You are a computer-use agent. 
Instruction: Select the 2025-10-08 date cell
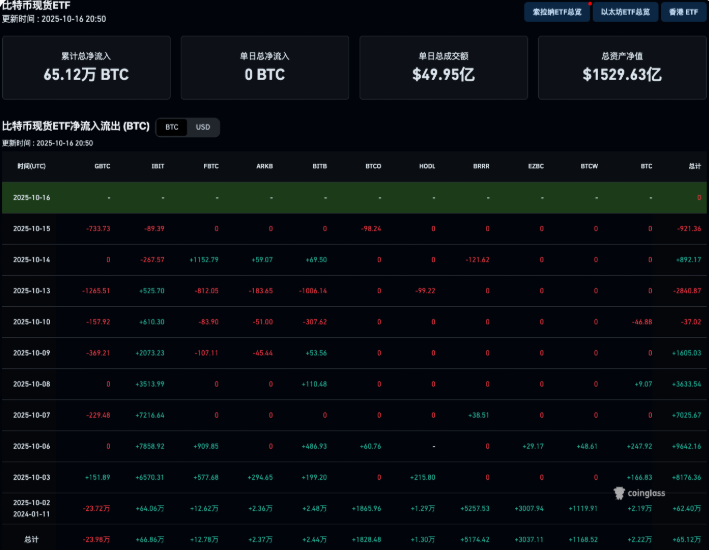(x=32, y=384)
